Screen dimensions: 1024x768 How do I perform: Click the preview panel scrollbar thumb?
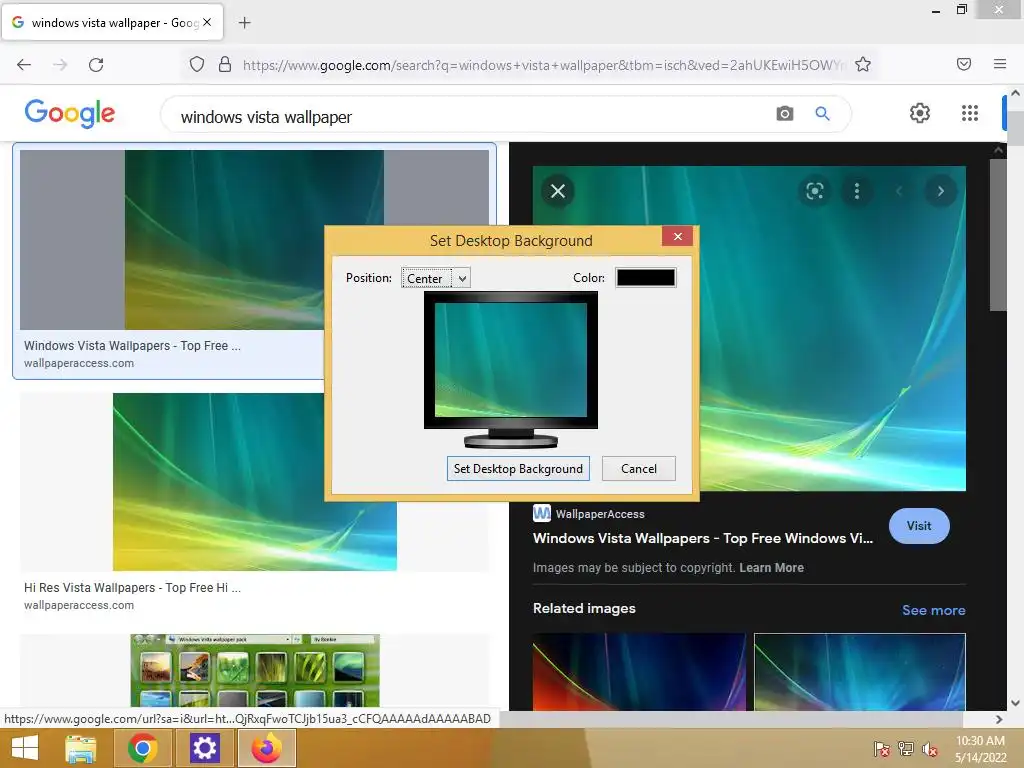(x=998, y=235)
